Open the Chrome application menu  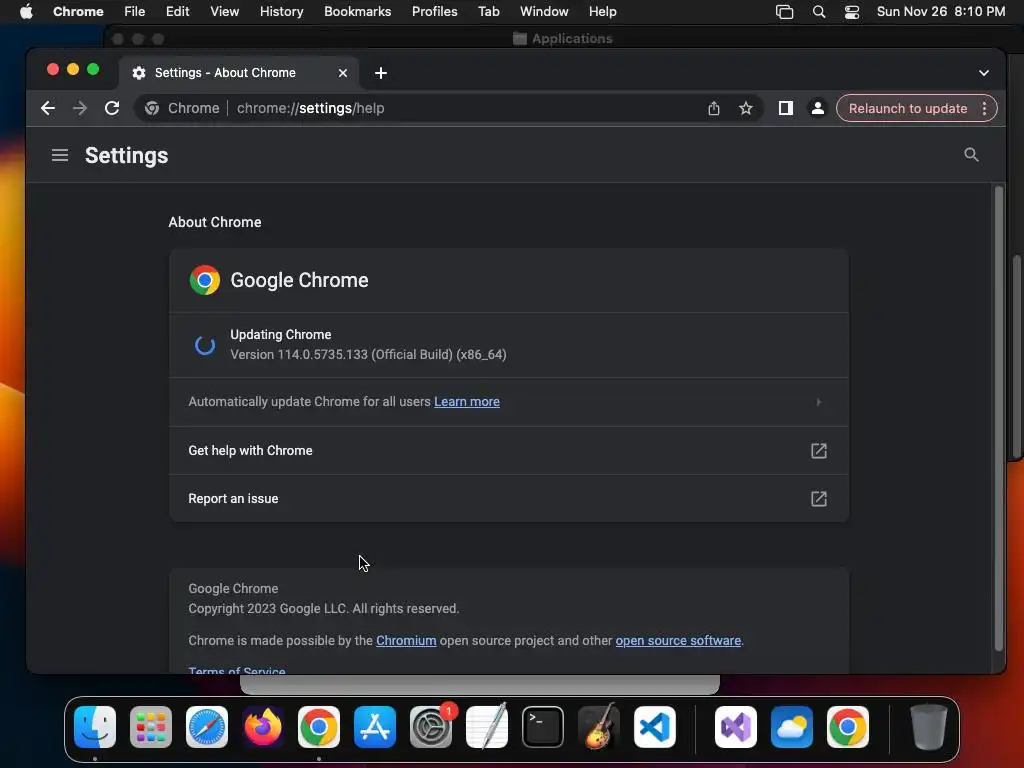[x=78, y=12]
